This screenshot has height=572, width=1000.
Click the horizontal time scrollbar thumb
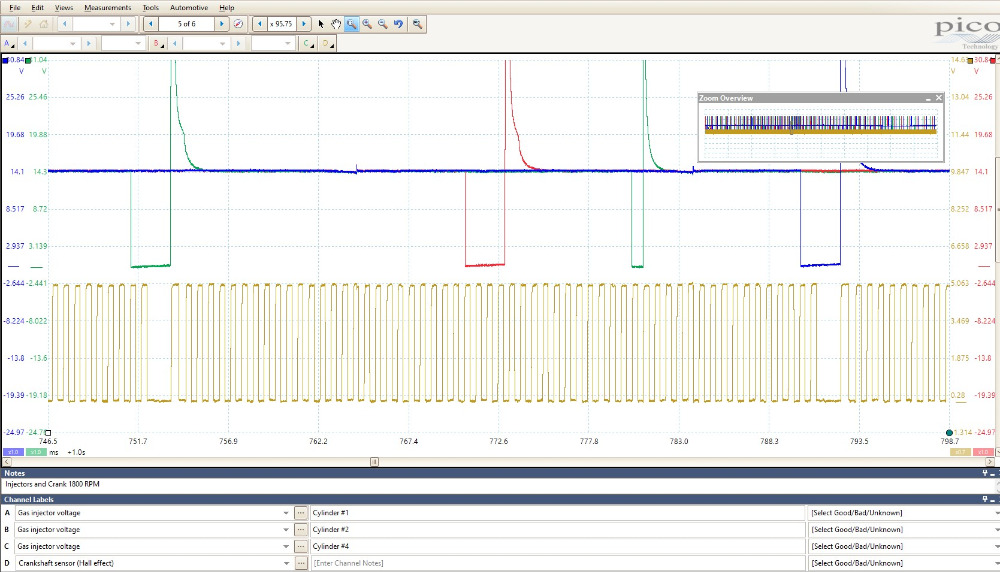374,462
